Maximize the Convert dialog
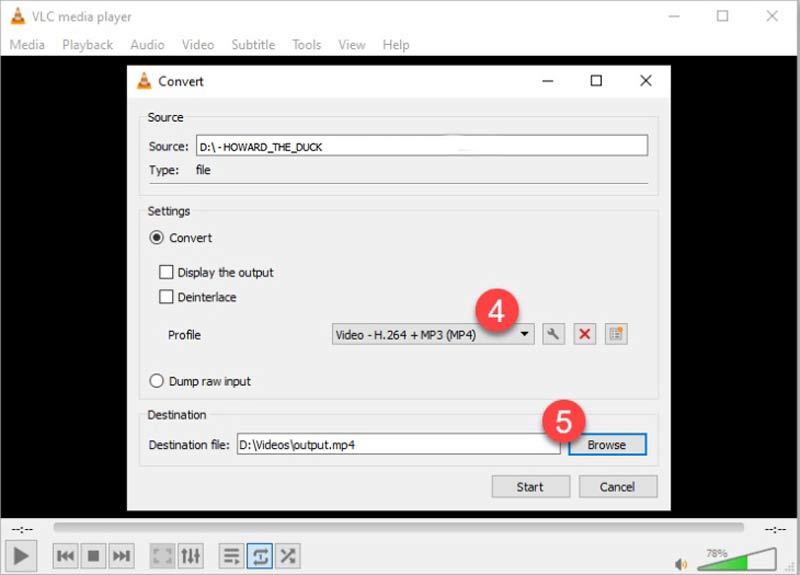 coord(596,81)
